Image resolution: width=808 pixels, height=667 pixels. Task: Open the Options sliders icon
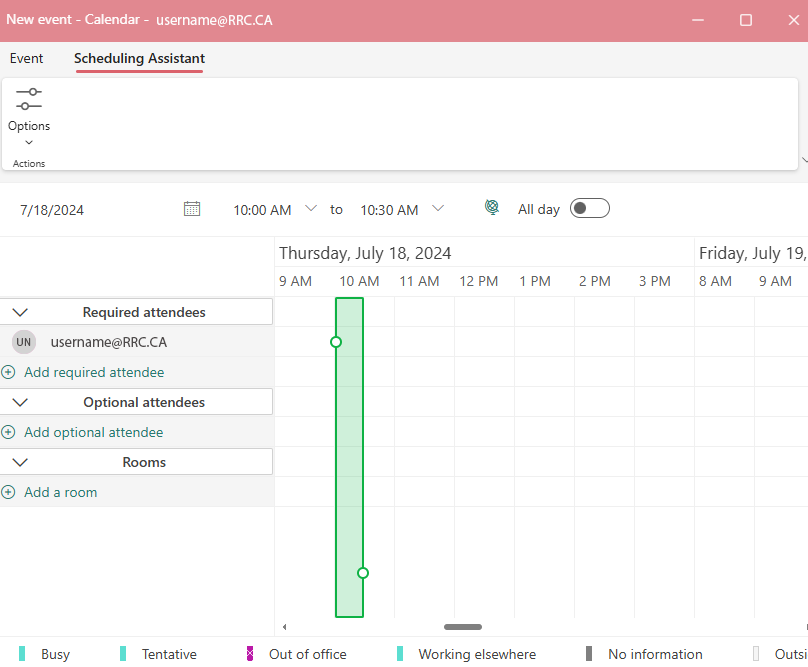pyautogui.click(x=29, y=99)
